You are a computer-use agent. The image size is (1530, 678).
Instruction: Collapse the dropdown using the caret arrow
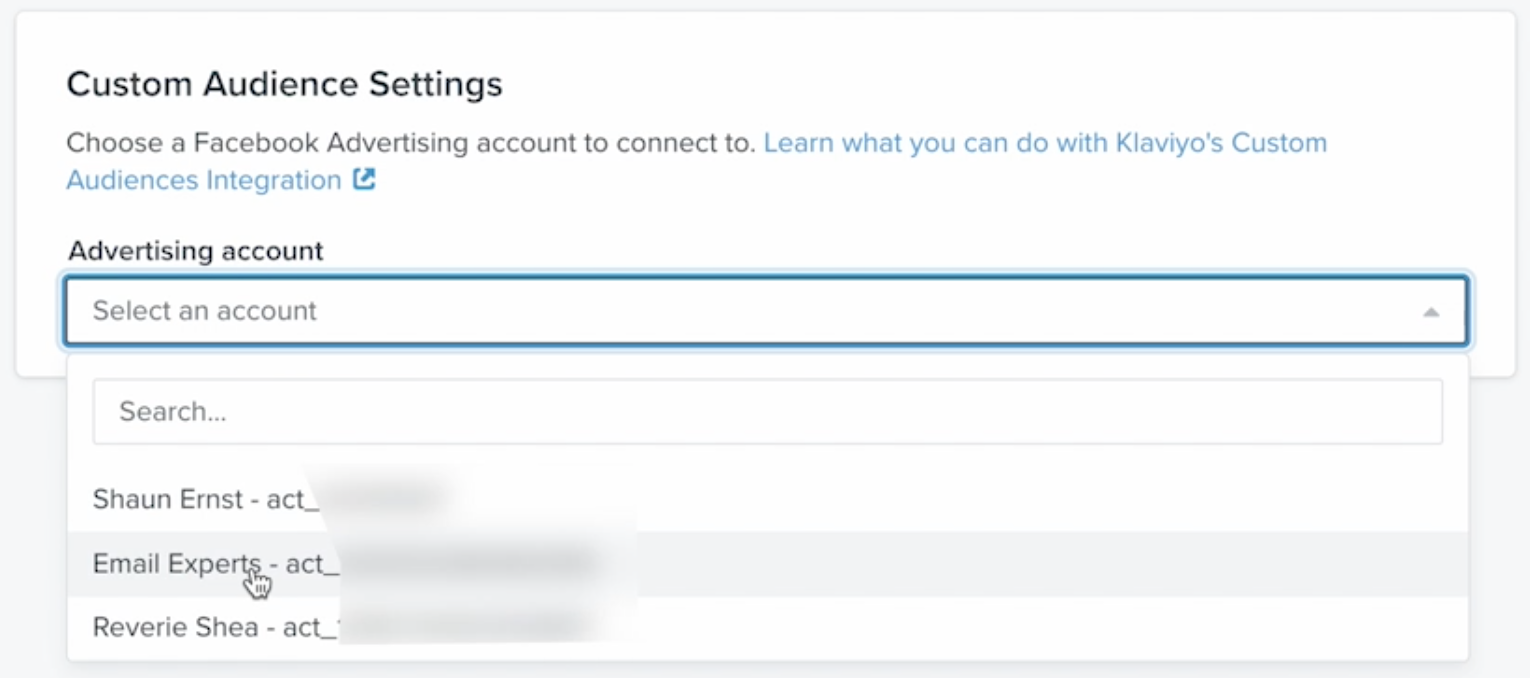point(1431,312)
